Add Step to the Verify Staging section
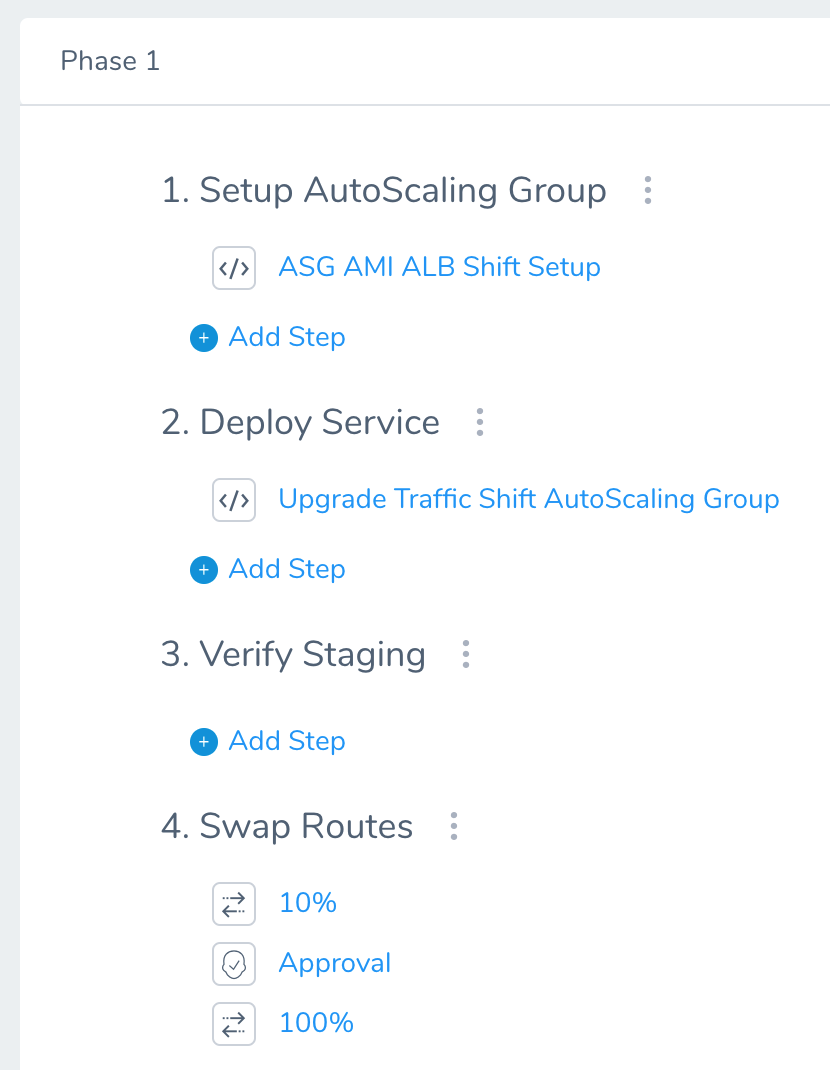The width and height of the screenshot is (830, 1070). point(287,741)
